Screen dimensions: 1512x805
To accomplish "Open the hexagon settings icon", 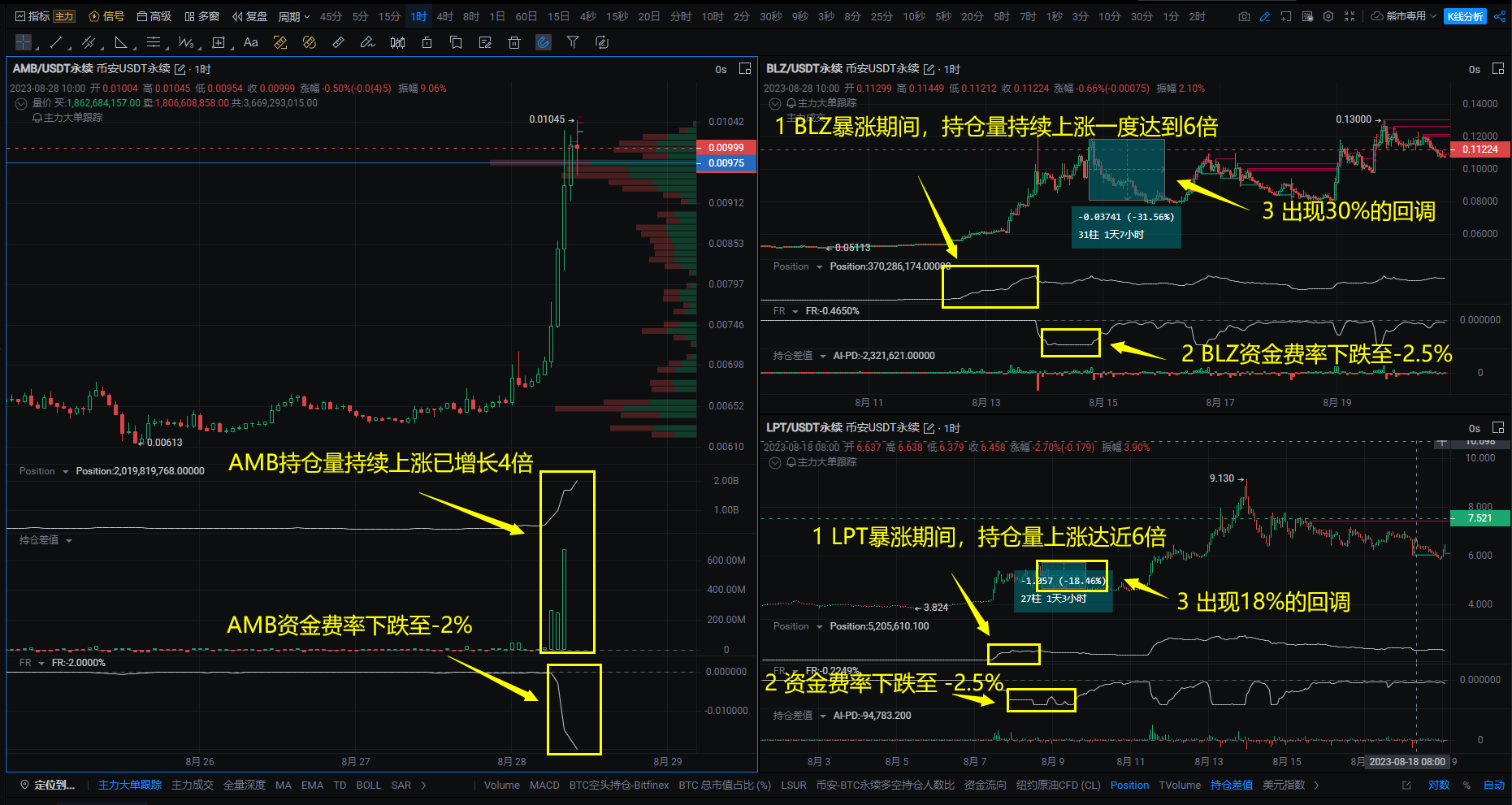I will [x=1328, y=16].
